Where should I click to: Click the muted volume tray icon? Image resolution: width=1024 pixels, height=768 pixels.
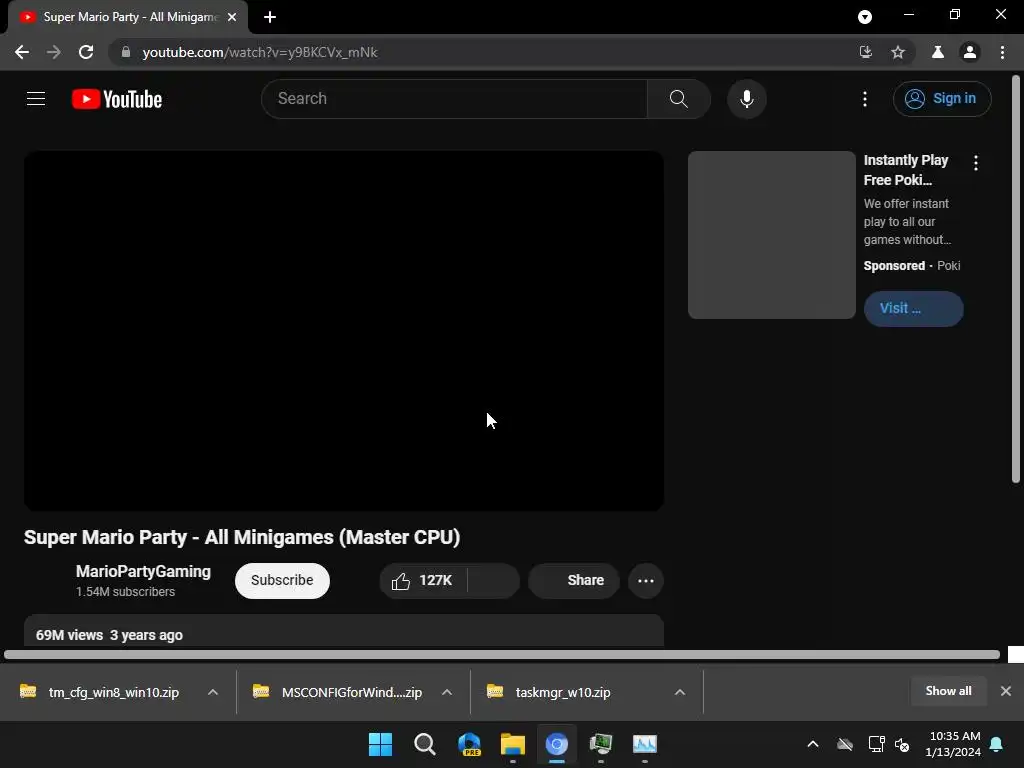point(902,744)
